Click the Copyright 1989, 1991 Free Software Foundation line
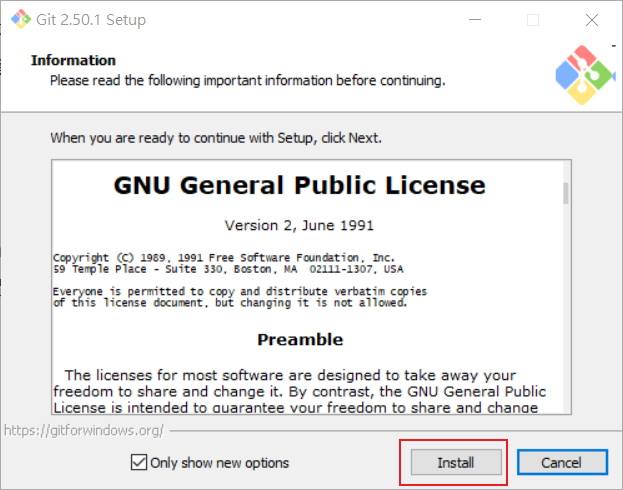Screen dimensions: 623x490 [x=224, y=258]
